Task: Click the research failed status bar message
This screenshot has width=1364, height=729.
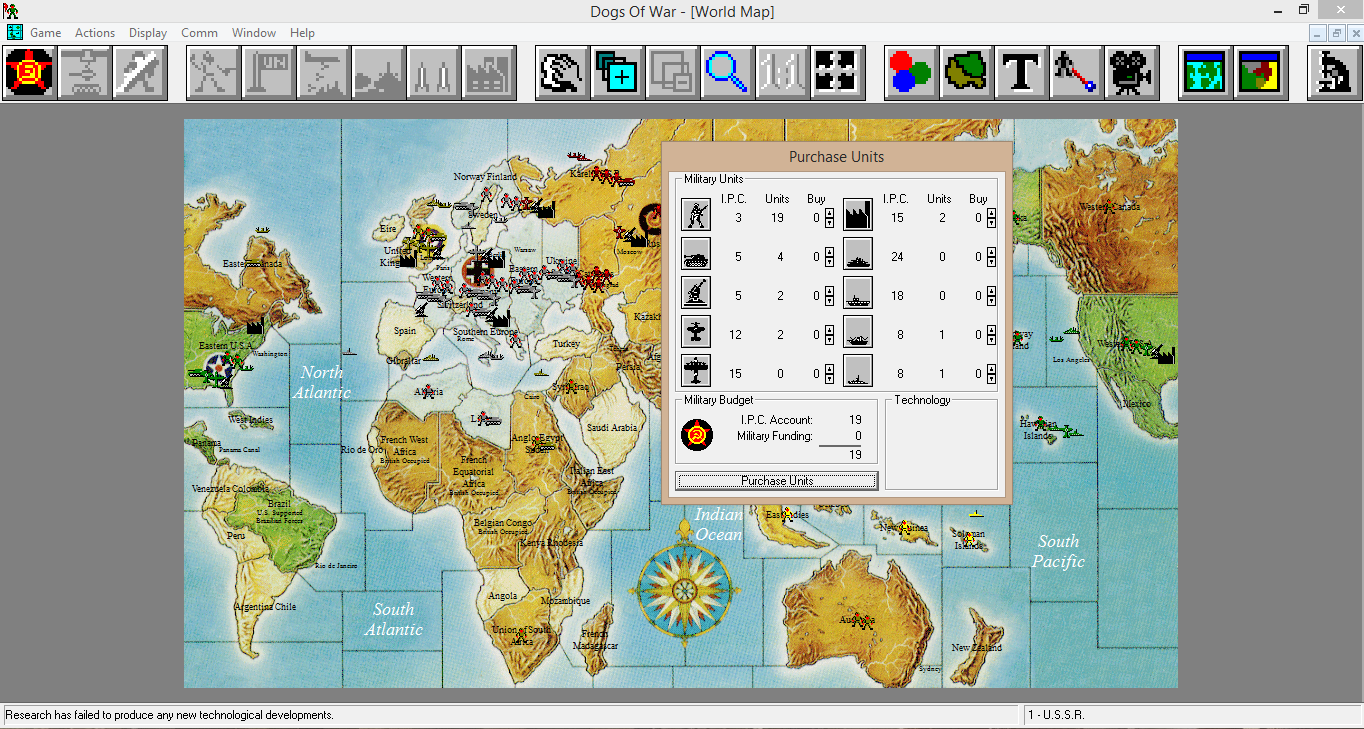Action: click(x=170, y=715)
